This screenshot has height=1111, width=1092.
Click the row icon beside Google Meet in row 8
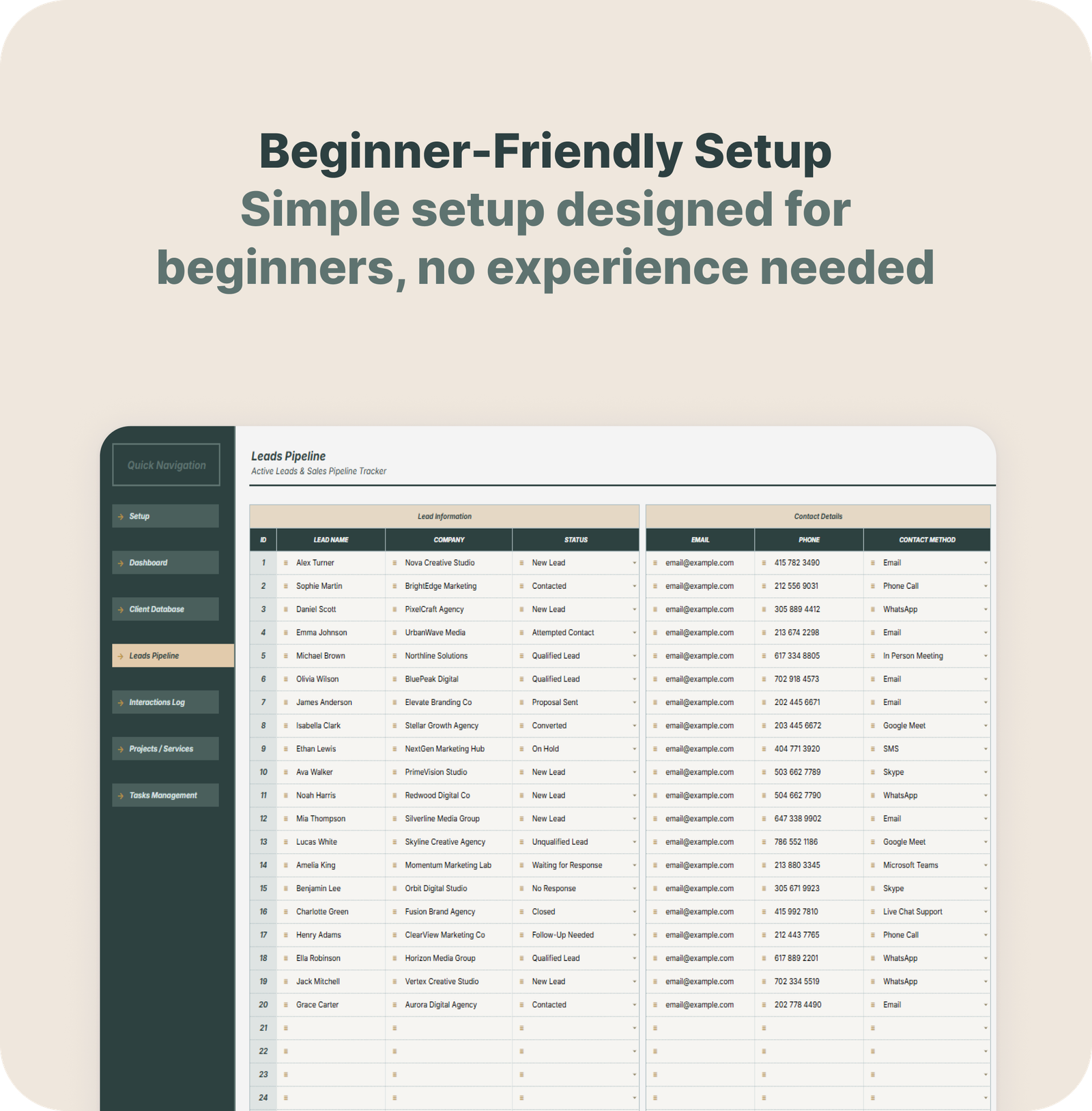pyautogui.click(x=872, y=725)
